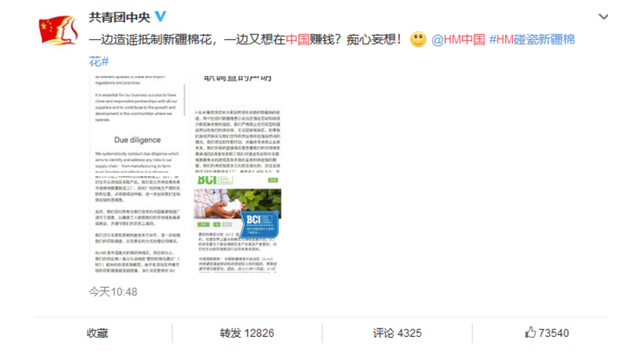640x361 pixels.
Task: Click the 73540 like count
Action: coord(553,333)
